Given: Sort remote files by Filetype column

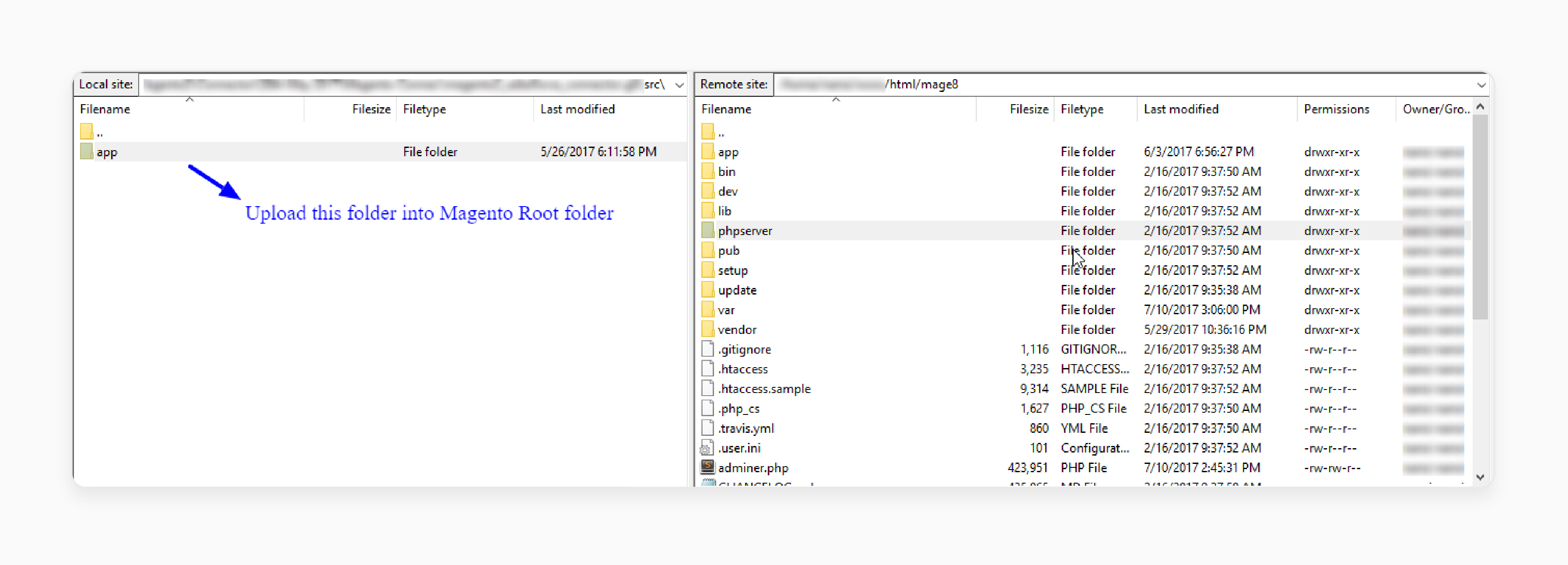Looking at the screenshot, I should [x=1081, y=109].
